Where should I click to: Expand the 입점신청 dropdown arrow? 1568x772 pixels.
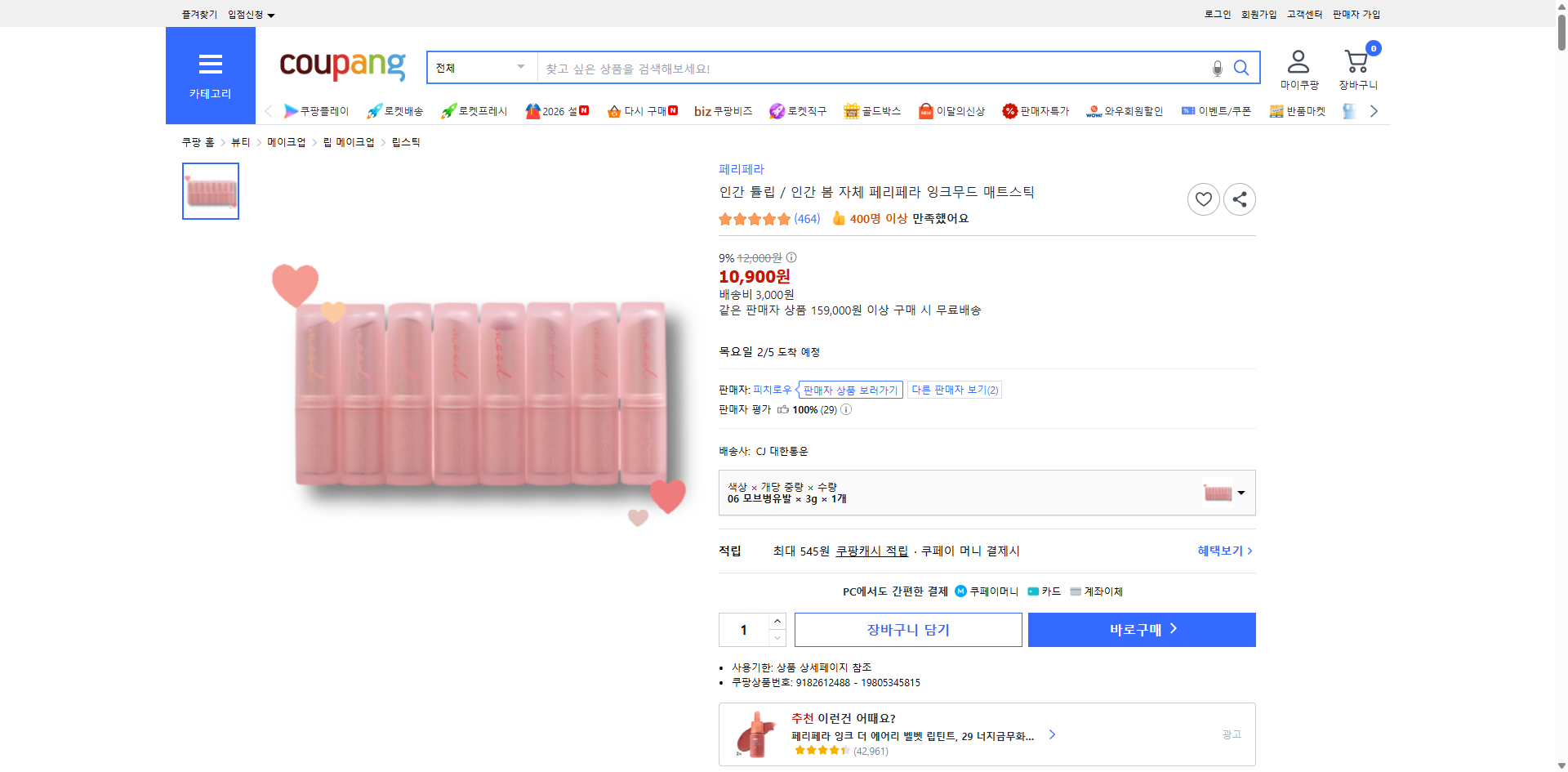pyautogui.click(x=272, y=14)
